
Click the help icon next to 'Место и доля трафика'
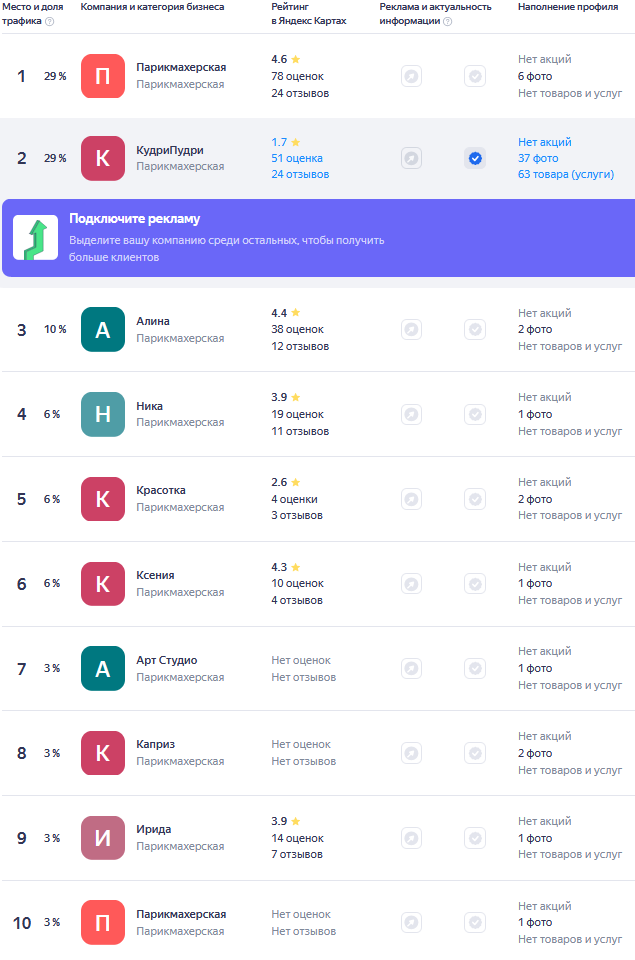pos(50,21)
